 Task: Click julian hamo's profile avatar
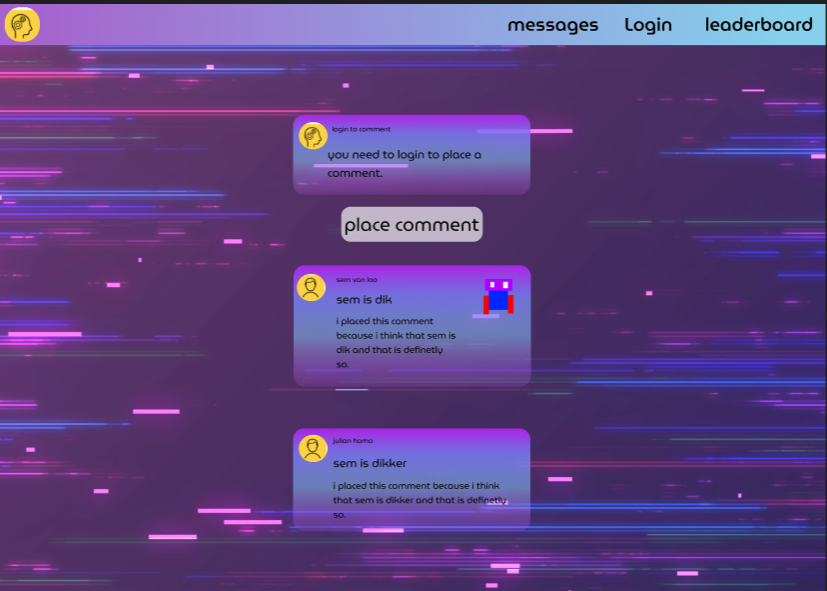(313, 448)
